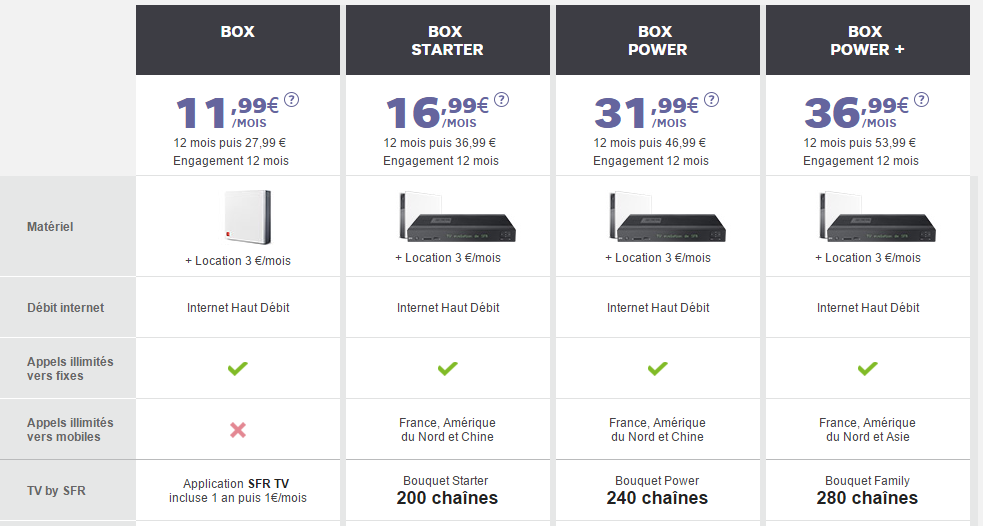Screen dimensions: 983x526
Task: Click the help icon beside the 16,99€ price
Action: [502, 100]
